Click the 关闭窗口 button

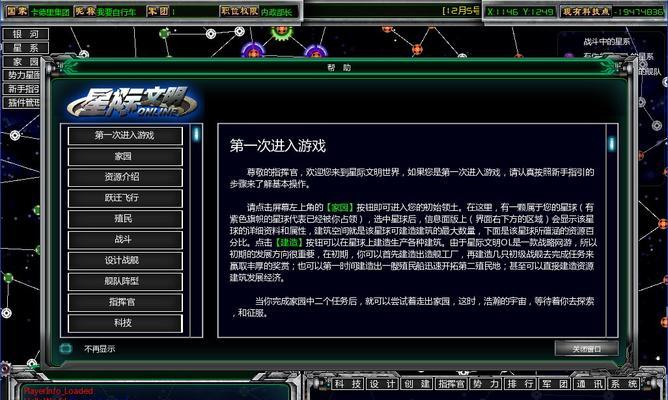[587, 349]
